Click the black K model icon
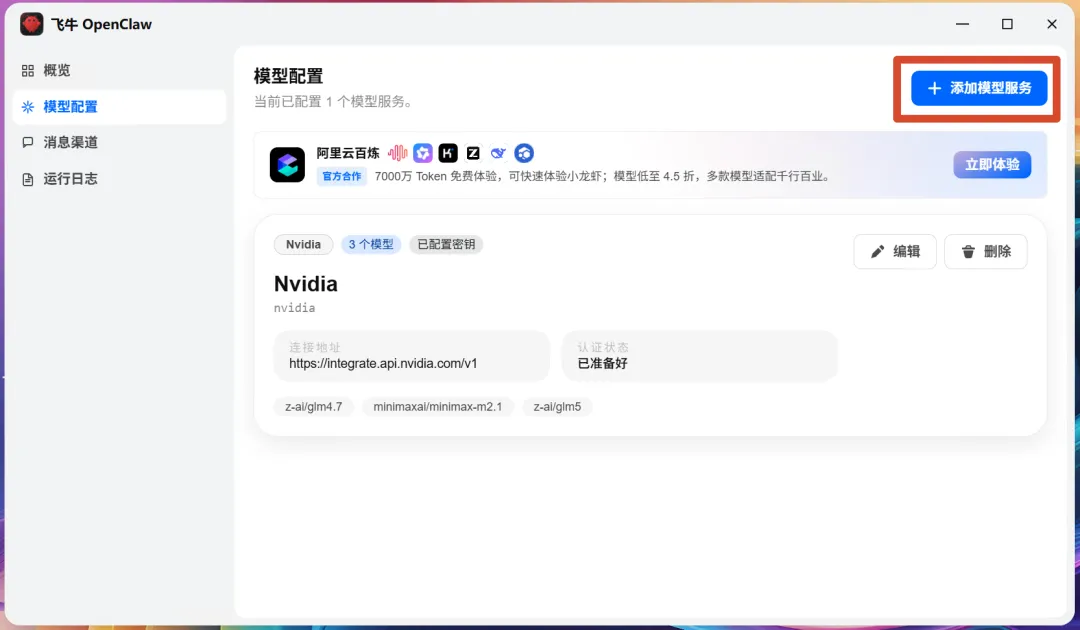Screen dimensions: 1080x630 click(448, 153)
